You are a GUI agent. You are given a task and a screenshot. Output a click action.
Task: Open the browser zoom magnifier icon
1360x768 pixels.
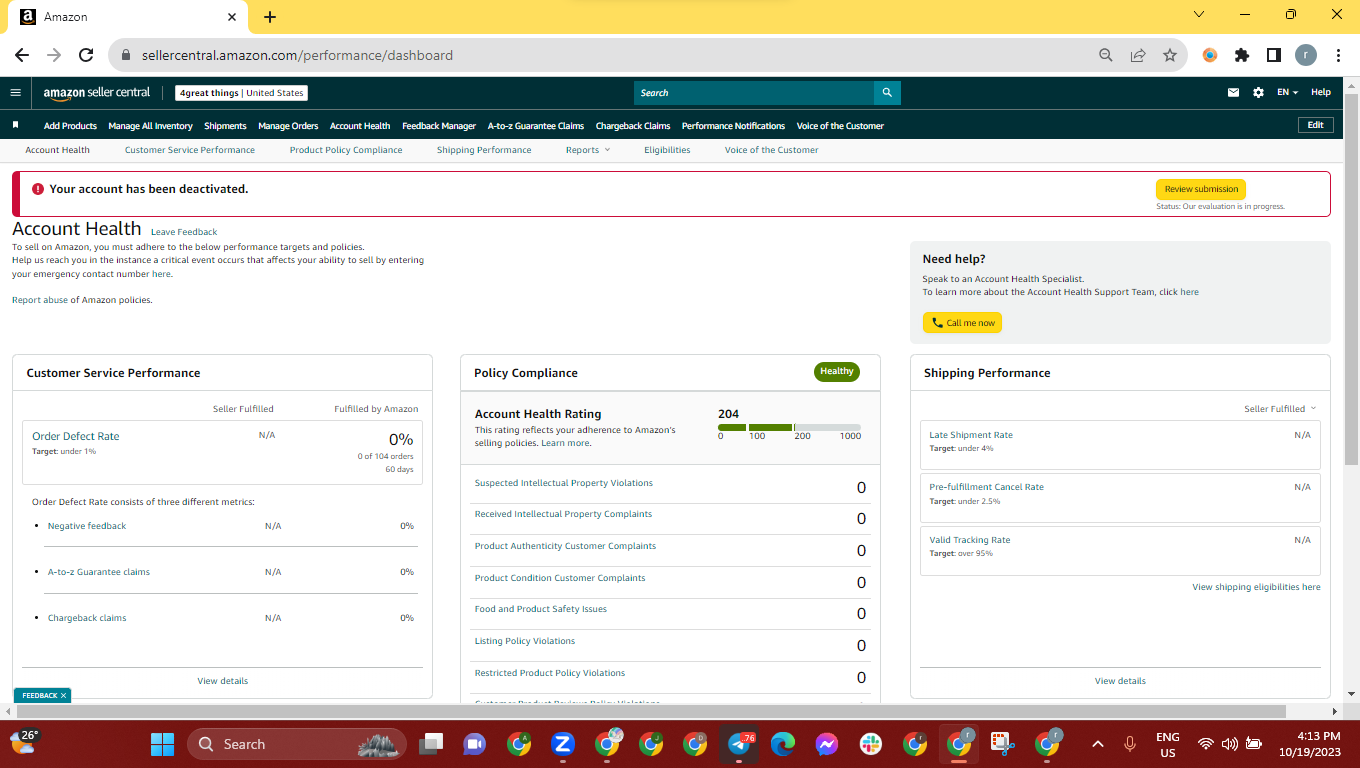[x=1106, y=55]
